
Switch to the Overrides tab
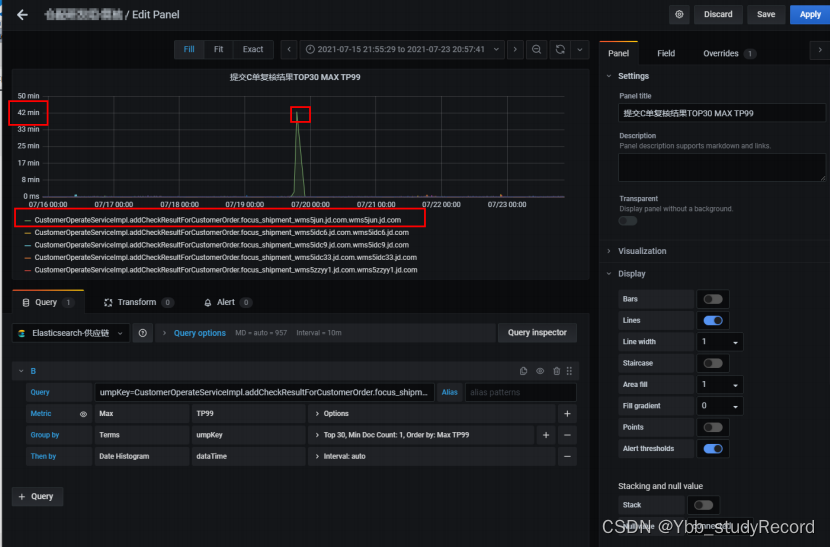pyautogui.click(x=728, y=53)
